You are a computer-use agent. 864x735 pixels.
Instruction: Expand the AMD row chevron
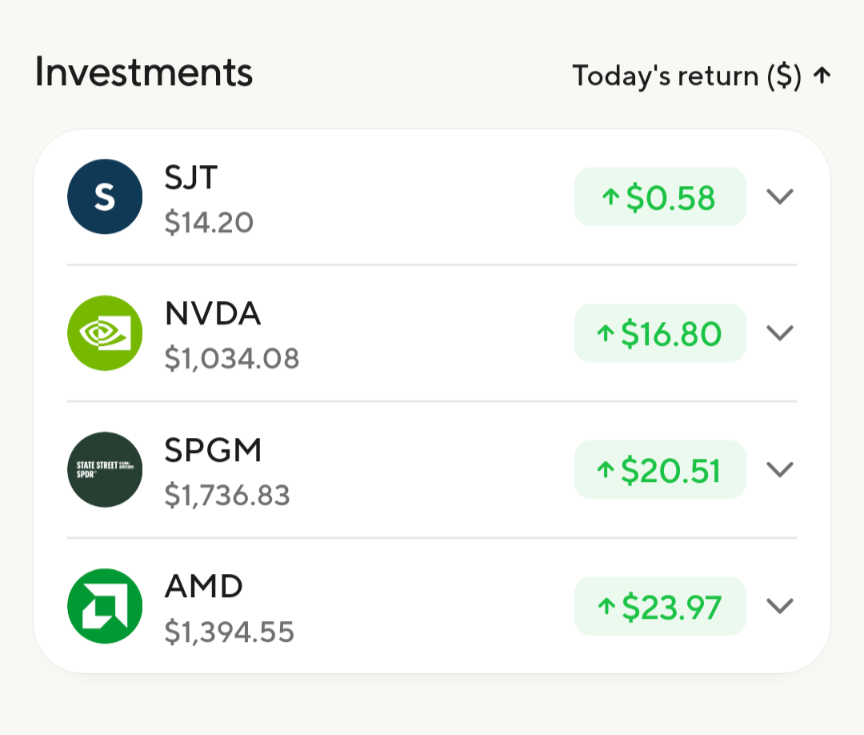point(780,606)
